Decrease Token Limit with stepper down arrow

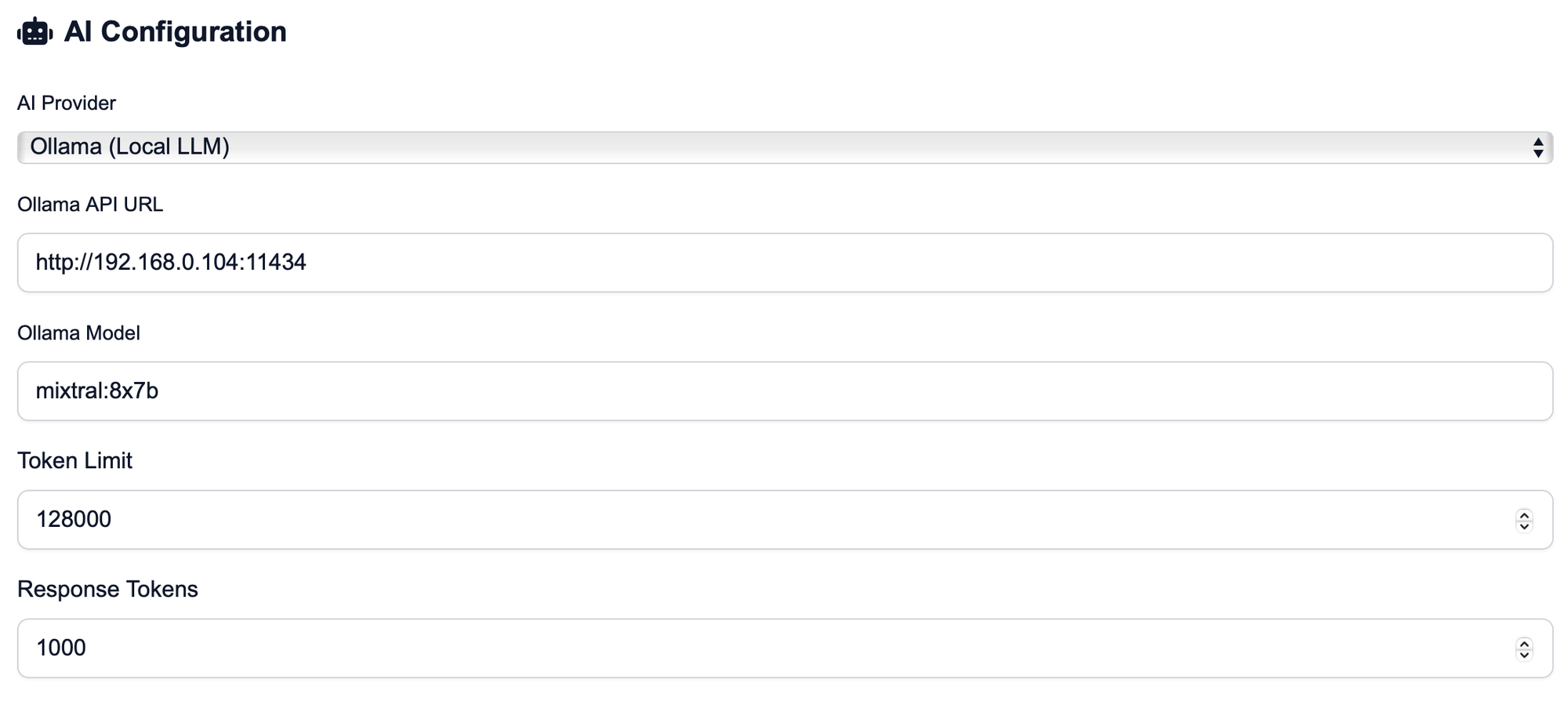pyautogui.click(x=1524, y=526)
